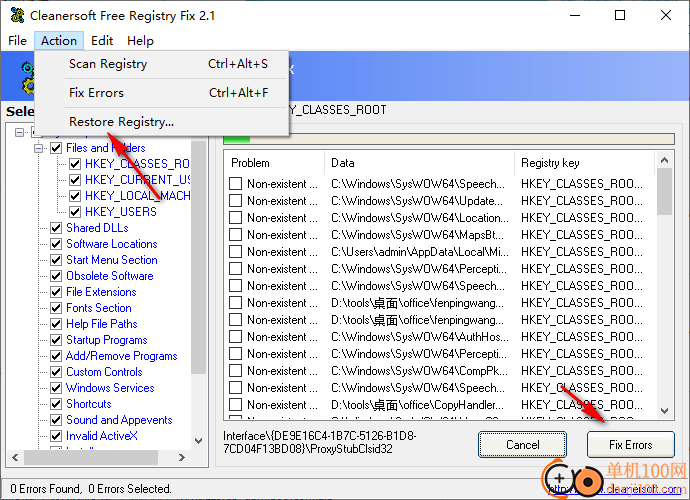Select the Windows Services tree label
Image resolution: width=690 pixels, height=500 pixels.
point(110,388)
